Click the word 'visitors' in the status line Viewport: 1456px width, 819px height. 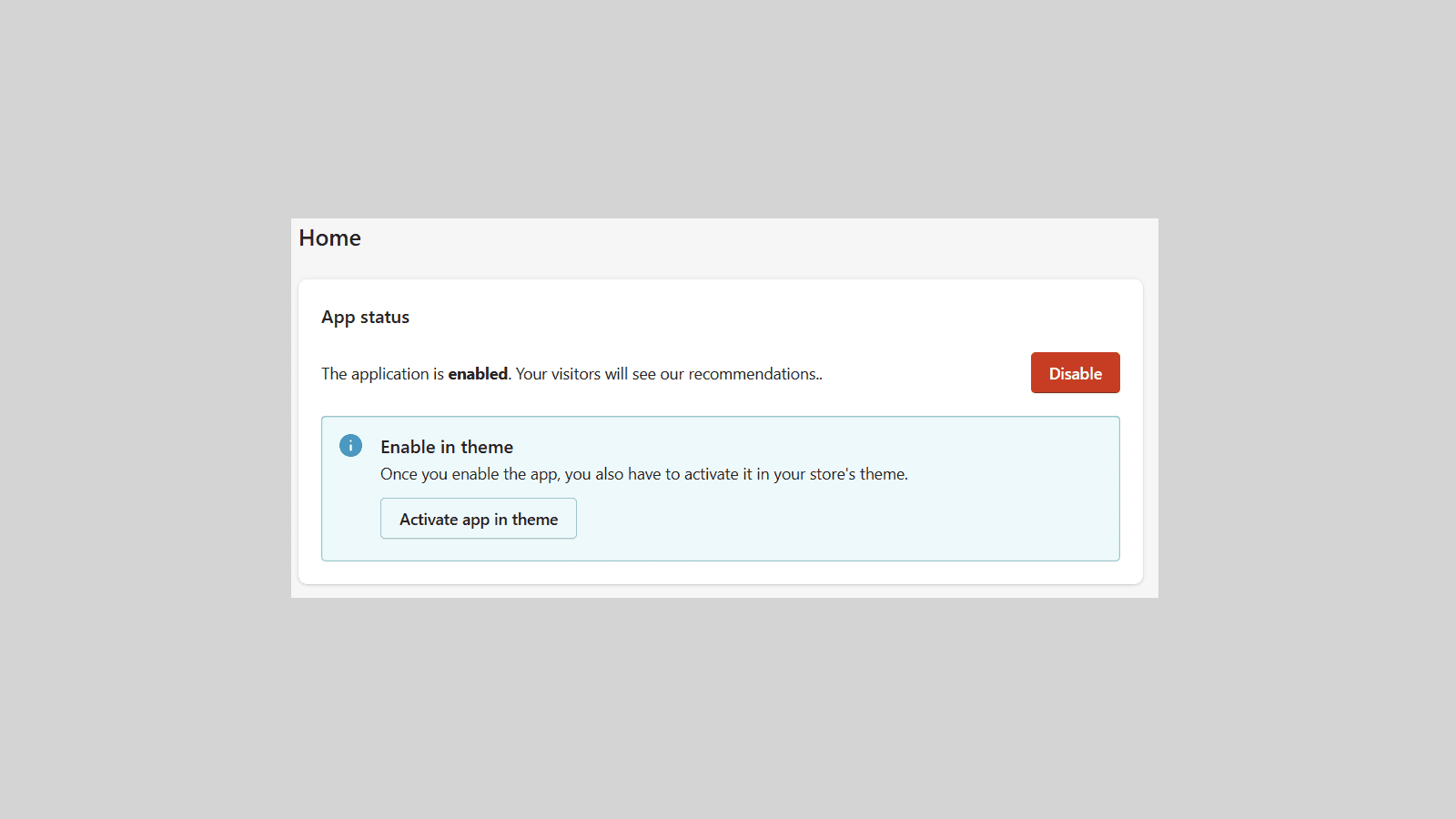pyautogui.click(x=576, y=374)
